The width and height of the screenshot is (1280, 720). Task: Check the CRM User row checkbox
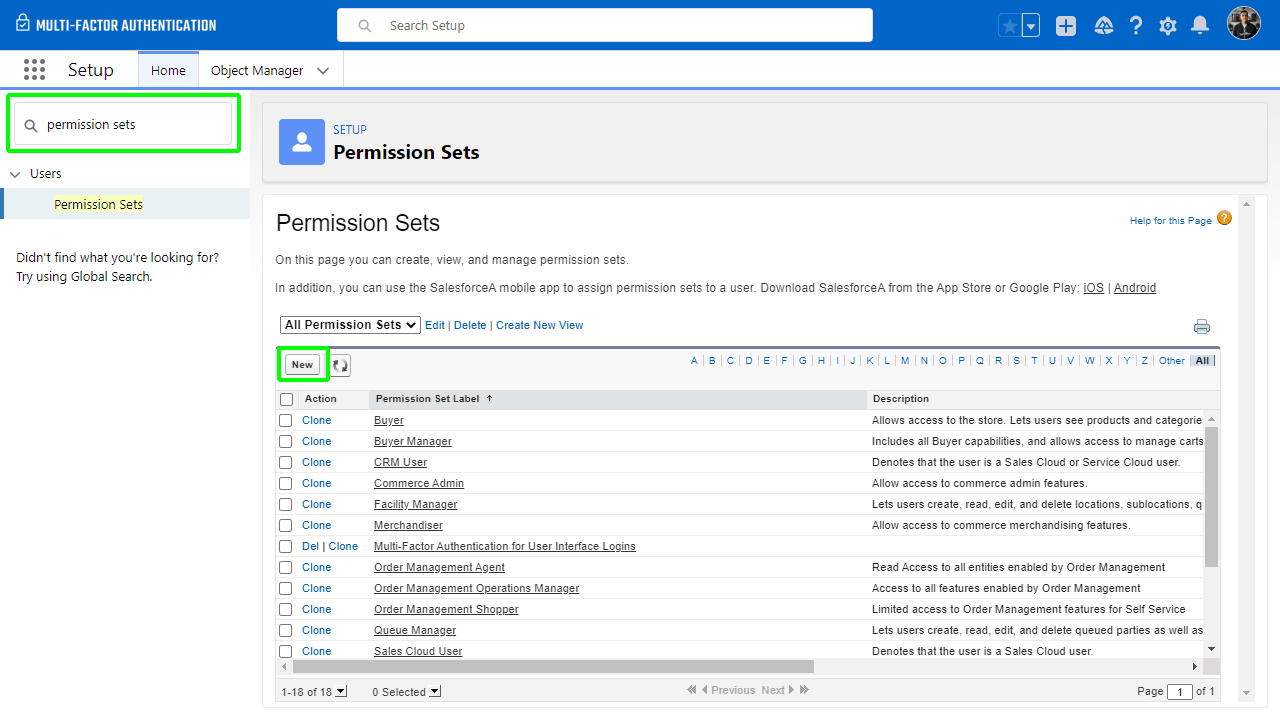point(286,462)
